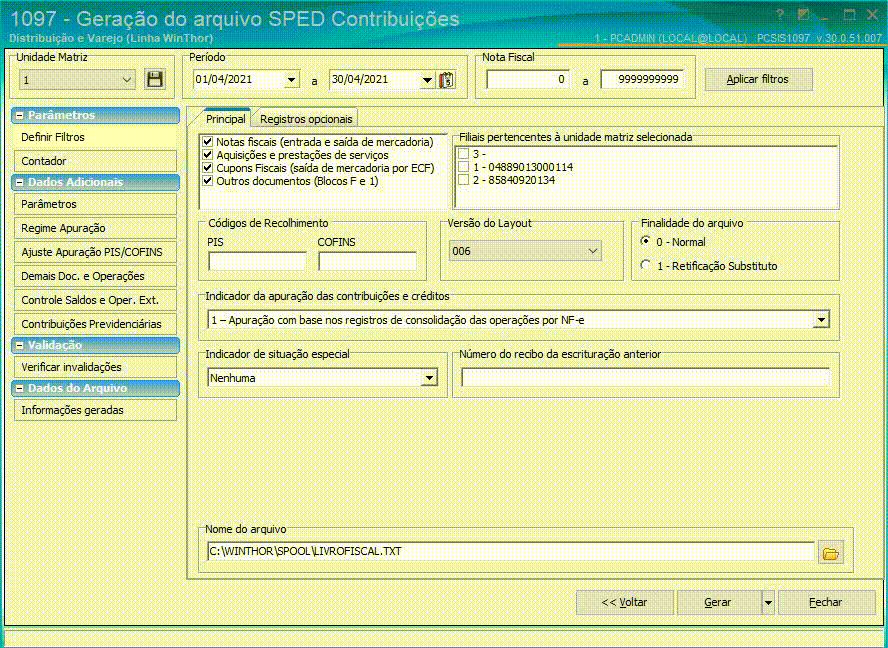Collapse the Validação section
The image size is (888, 648).
click(19, 345)
